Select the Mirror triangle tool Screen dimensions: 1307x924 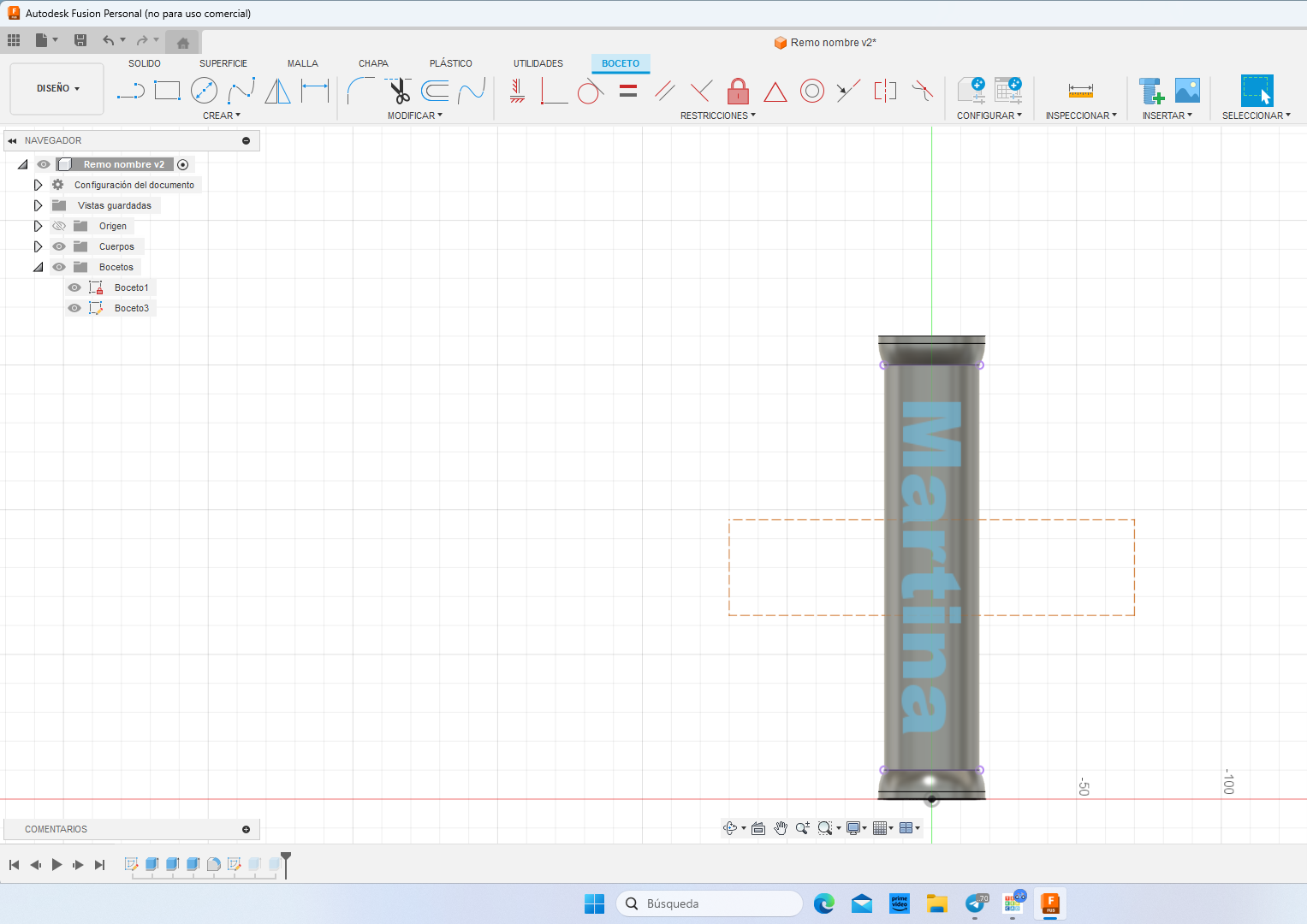[x=277, y=91]
